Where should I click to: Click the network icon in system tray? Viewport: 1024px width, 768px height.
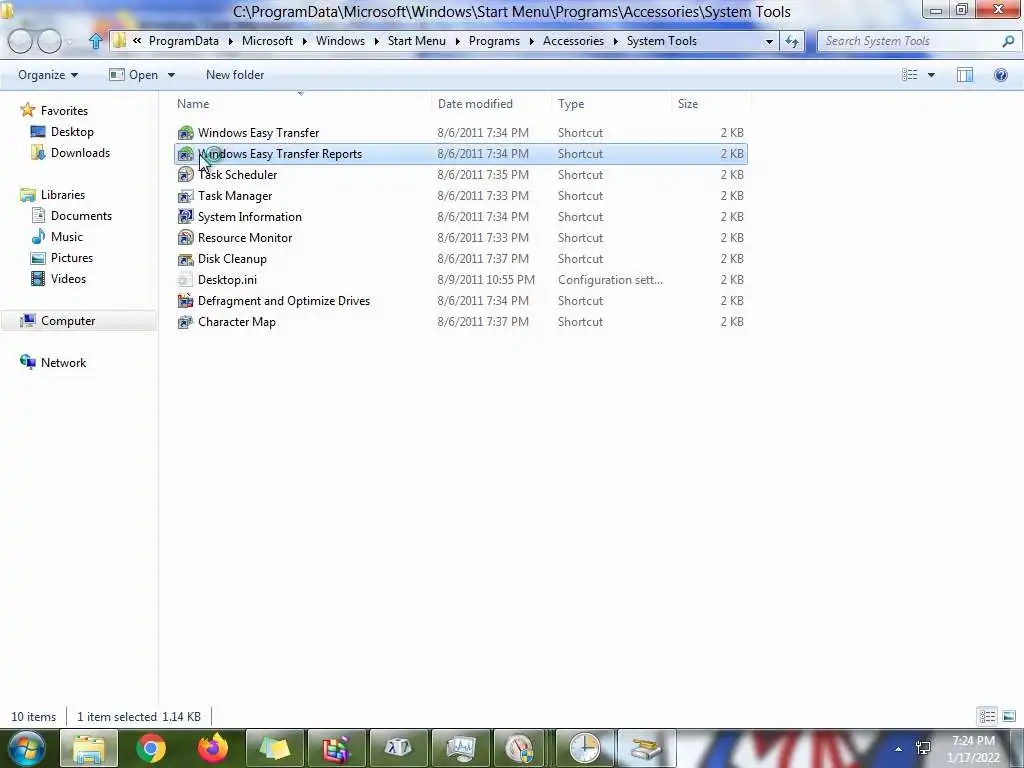coord(923,748)
